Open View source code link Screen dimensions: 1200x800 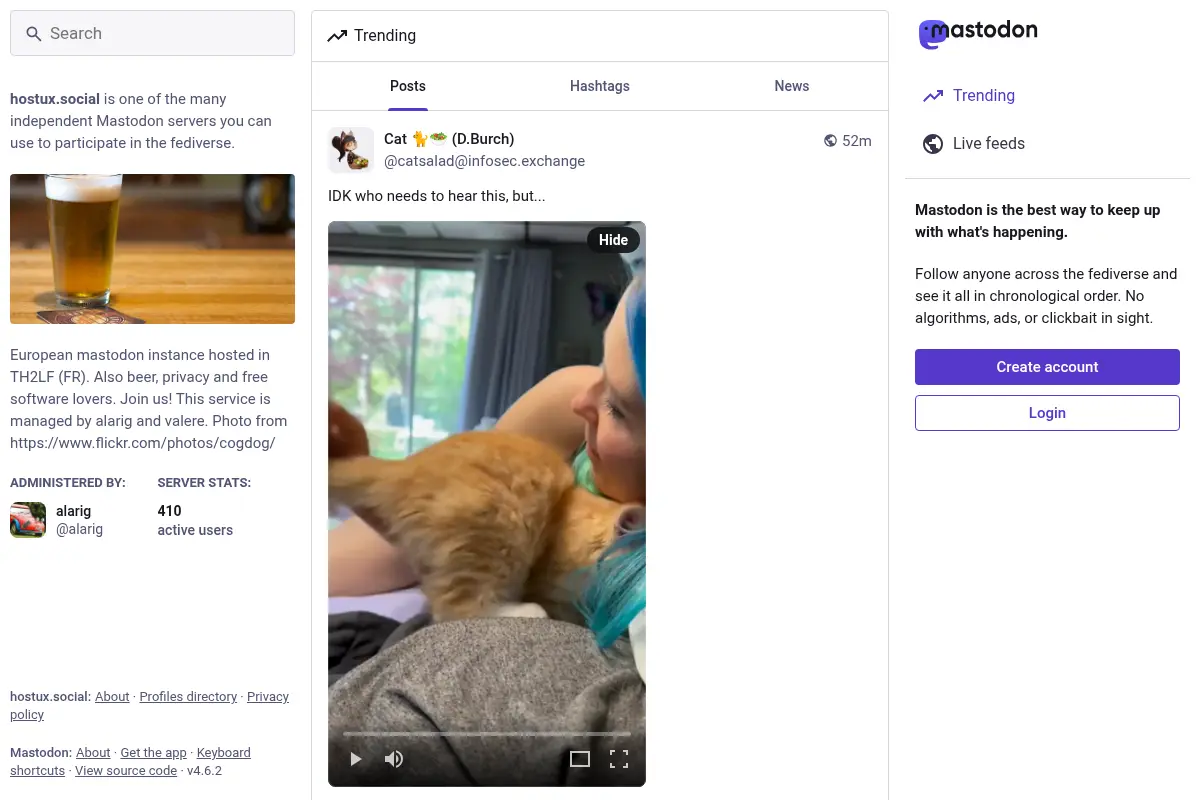click(x=126, y=771)
